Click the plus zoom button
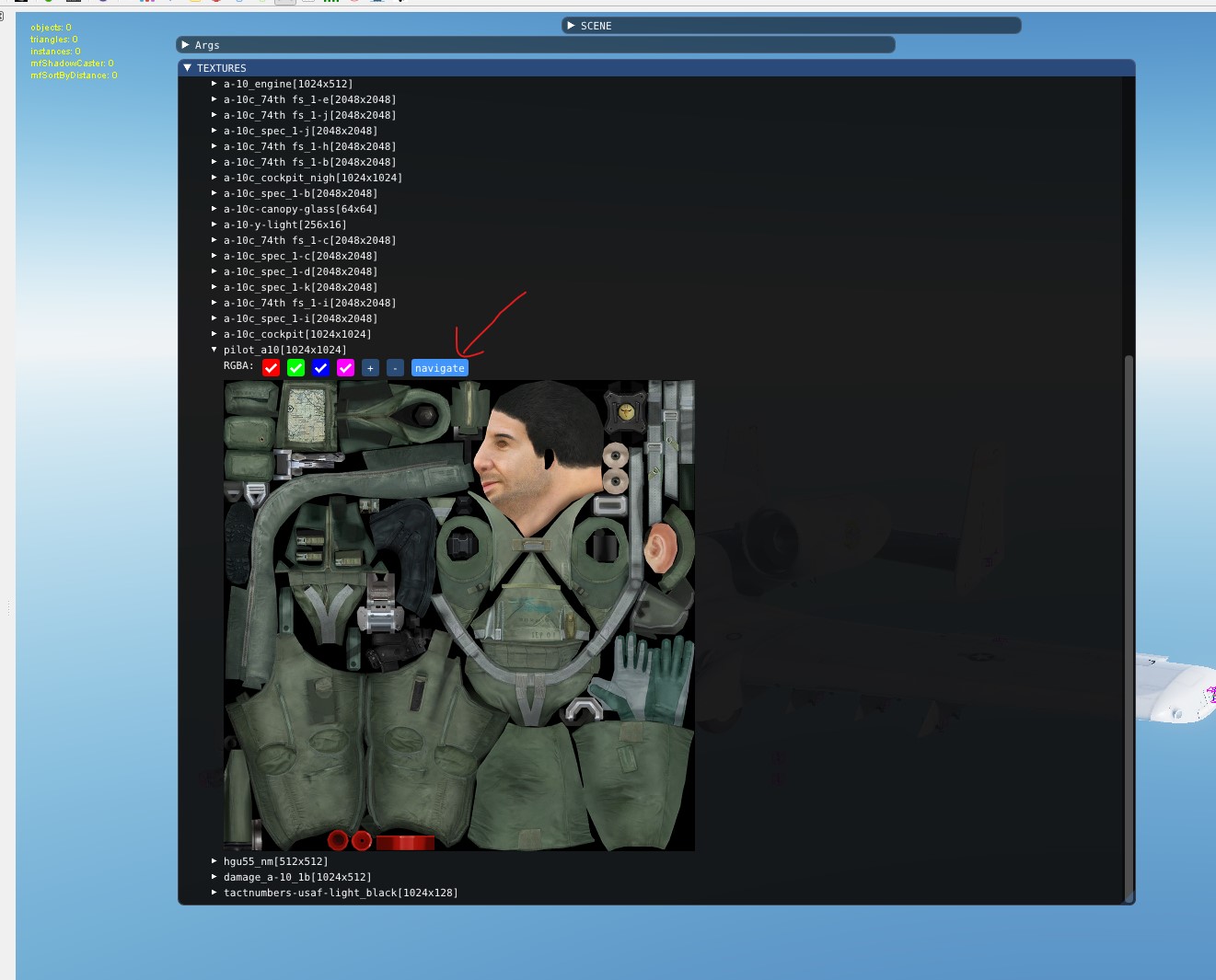The image size is (1216, 980). [x=370, y=368]
